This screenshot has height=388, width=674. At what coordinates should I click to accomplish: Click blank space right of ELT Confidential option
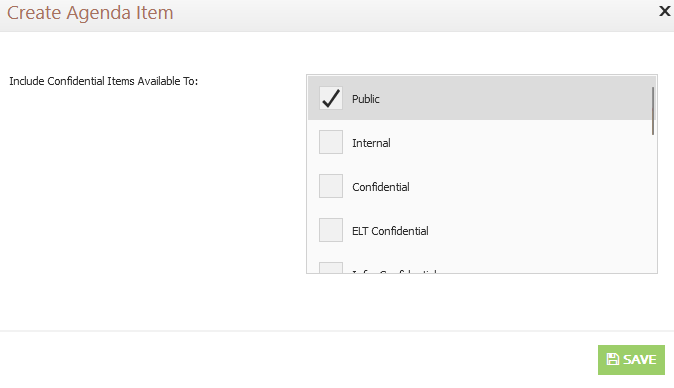click(x=539, y=231)
